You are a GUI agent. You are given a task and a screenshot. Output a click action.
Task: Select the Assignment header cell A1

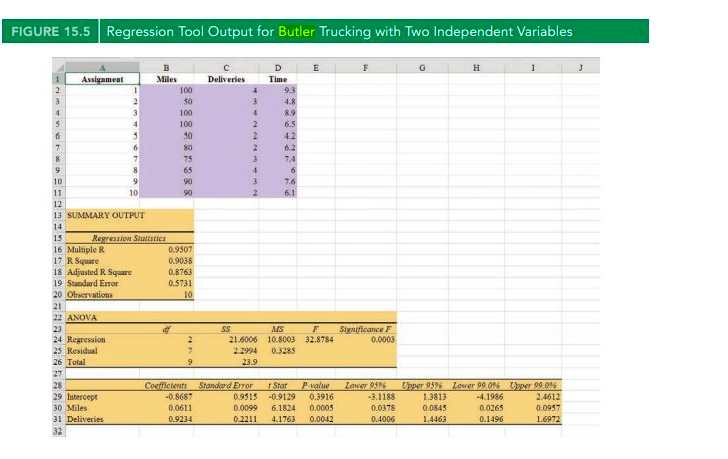(102, 79)
